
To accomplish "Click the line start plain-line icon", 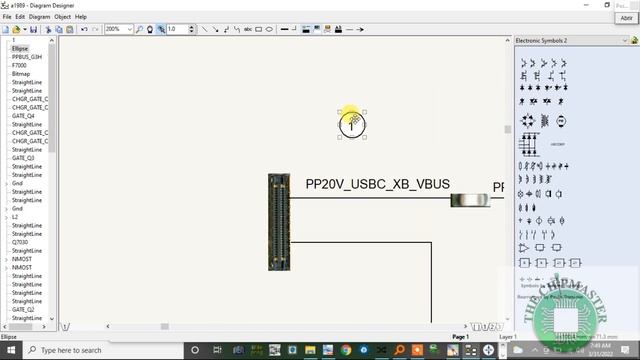I will tap(349, 29).
